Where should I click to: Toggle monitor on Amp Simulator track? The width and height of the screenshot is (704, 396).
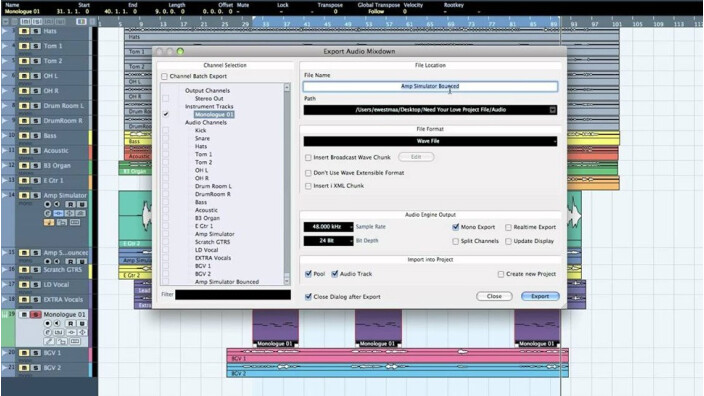tap(57, 204)
